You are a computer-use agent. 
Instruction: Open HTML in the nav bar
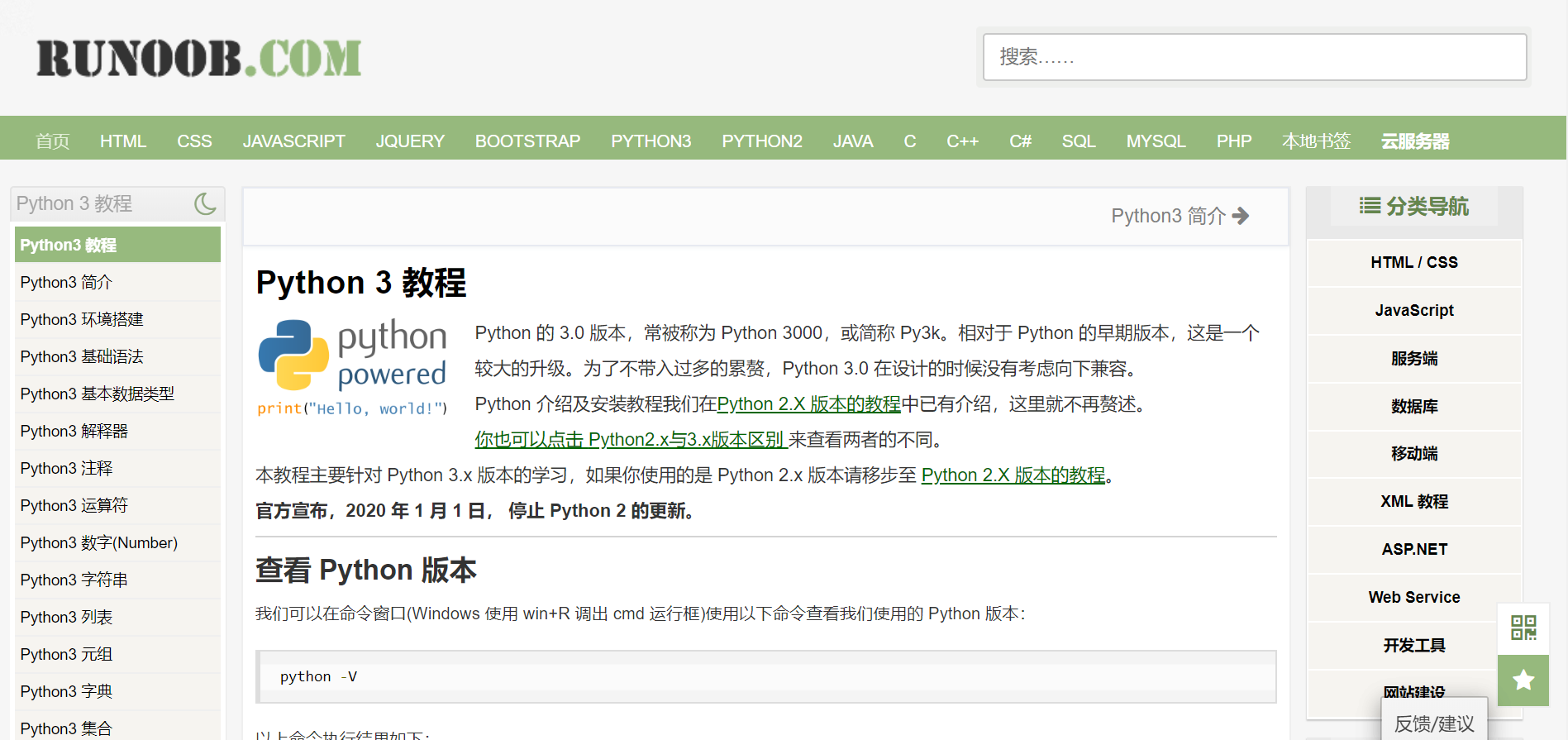(123, 141)
